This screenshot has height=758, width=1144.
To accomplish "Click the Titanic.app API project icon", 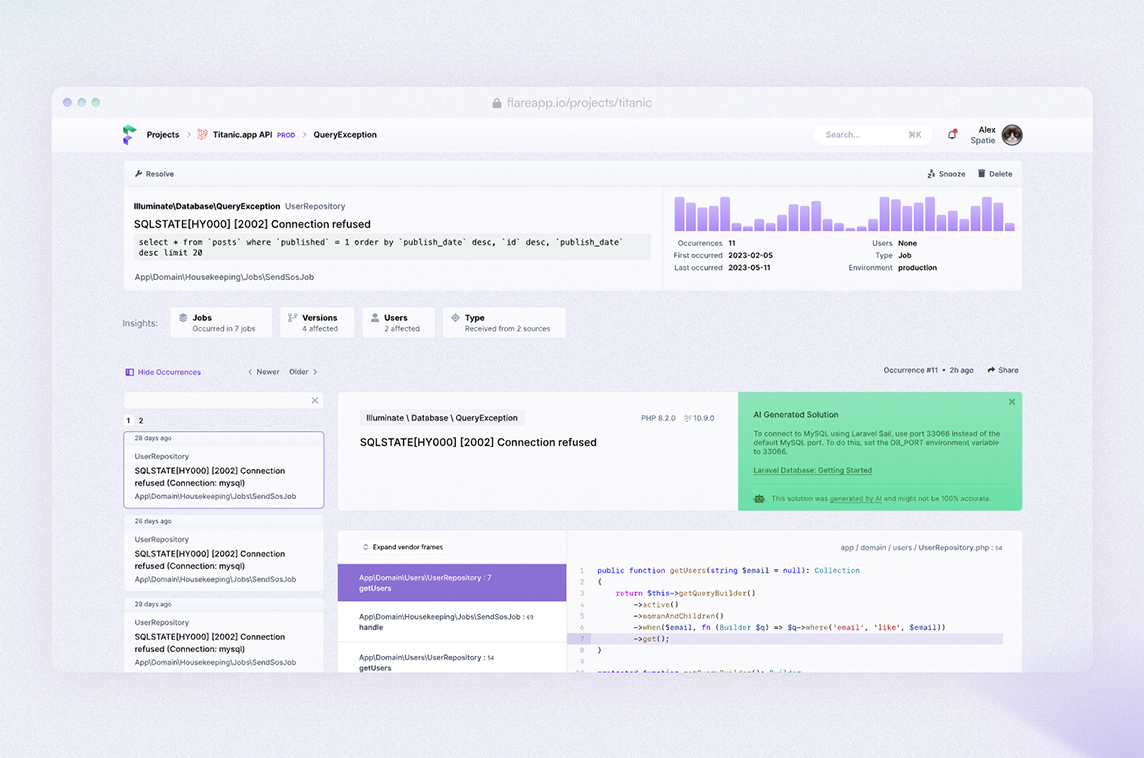I will tap(202, 134).
